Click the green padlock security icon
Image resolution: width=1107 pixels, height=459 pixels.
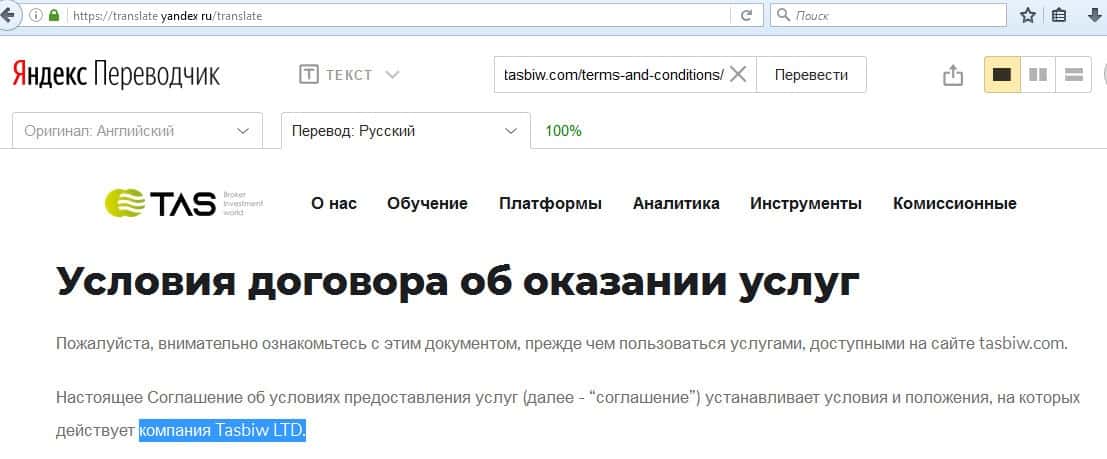coord(53,16)
